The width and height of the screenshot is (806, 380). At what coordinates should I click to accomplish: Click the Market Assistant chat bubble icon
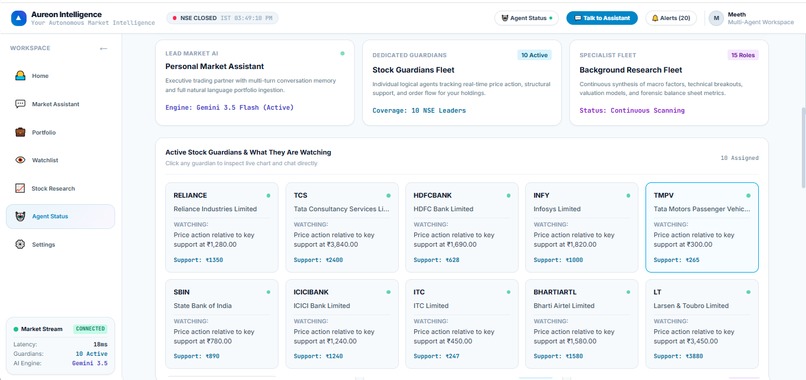(x=20, y=104)
